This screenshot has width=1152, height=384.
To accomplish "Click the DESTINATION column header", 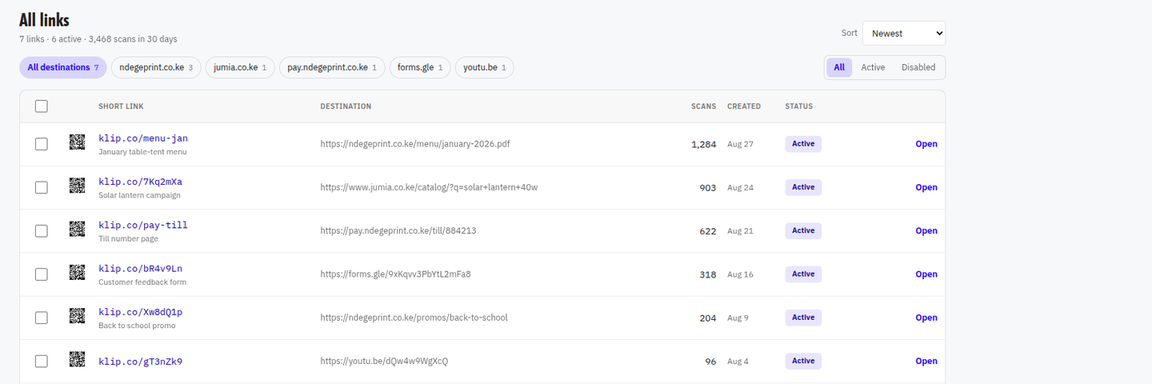I will point(345,106).
